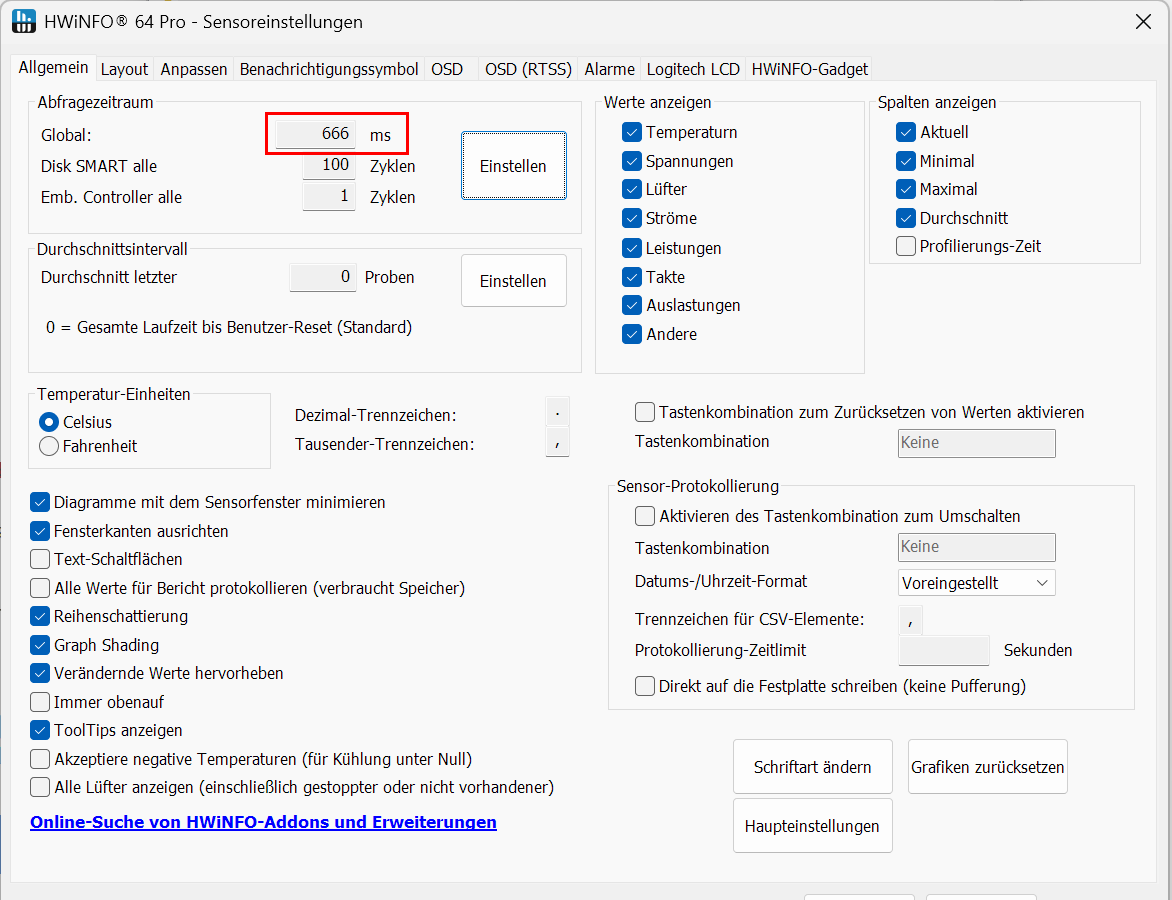This screenshot has width=1172, height=900.
Task: Click the Grafiken zurücksetzen button
Action: [x=987, y=767]
